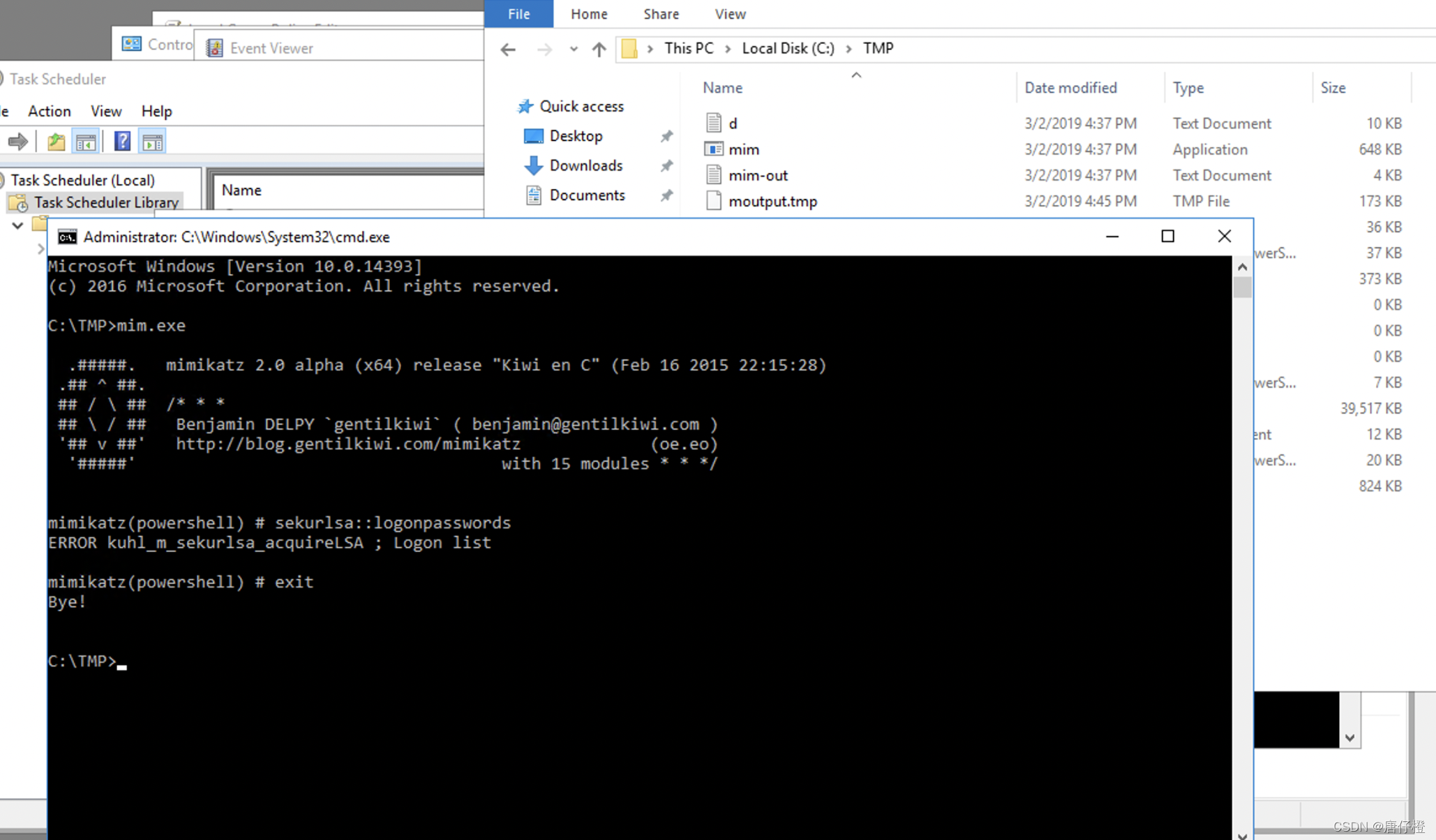Click show/hide console tree toolbar icon

86,142
